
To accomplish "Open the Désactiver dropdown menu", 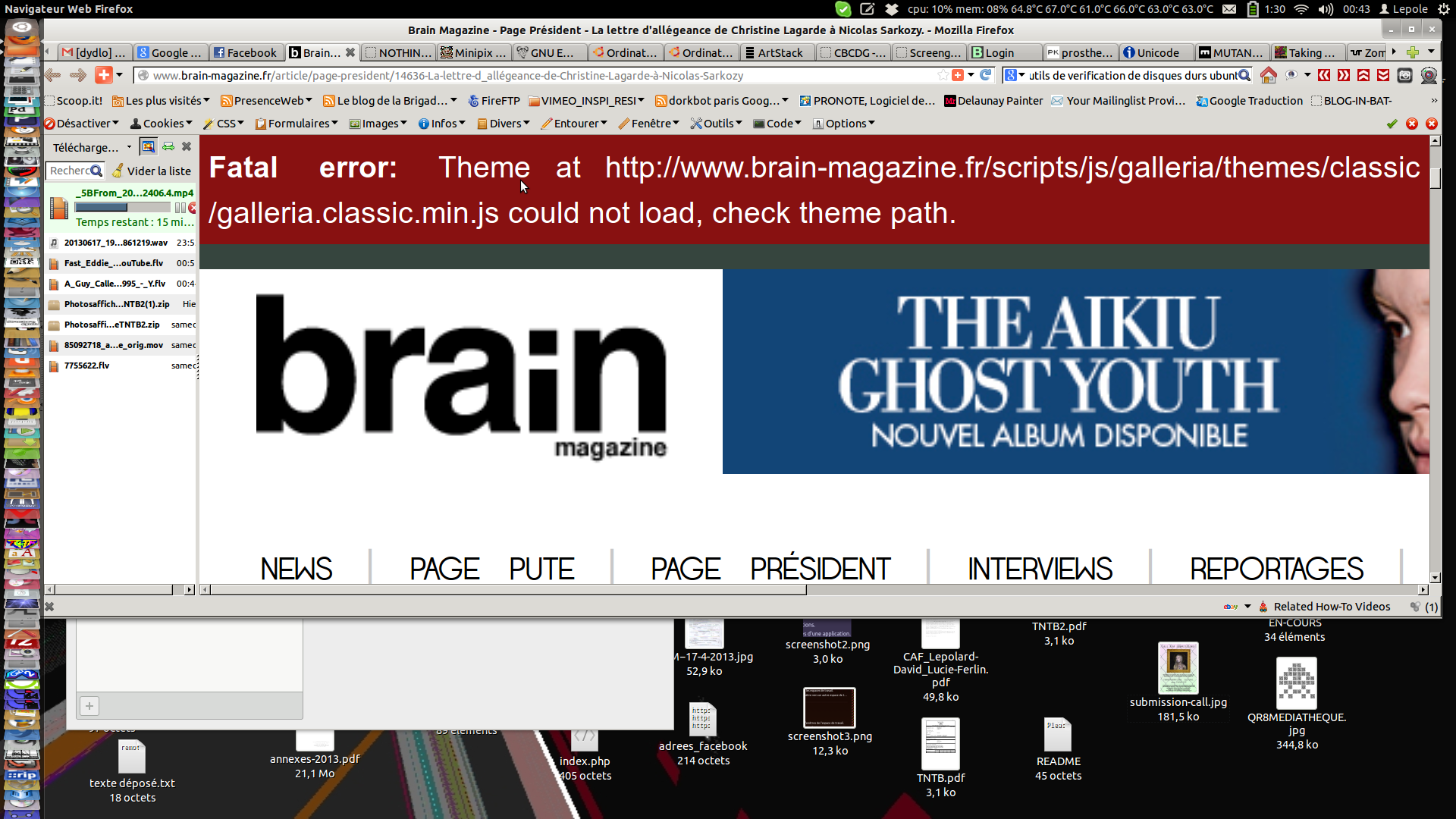I will pos(82,124).
